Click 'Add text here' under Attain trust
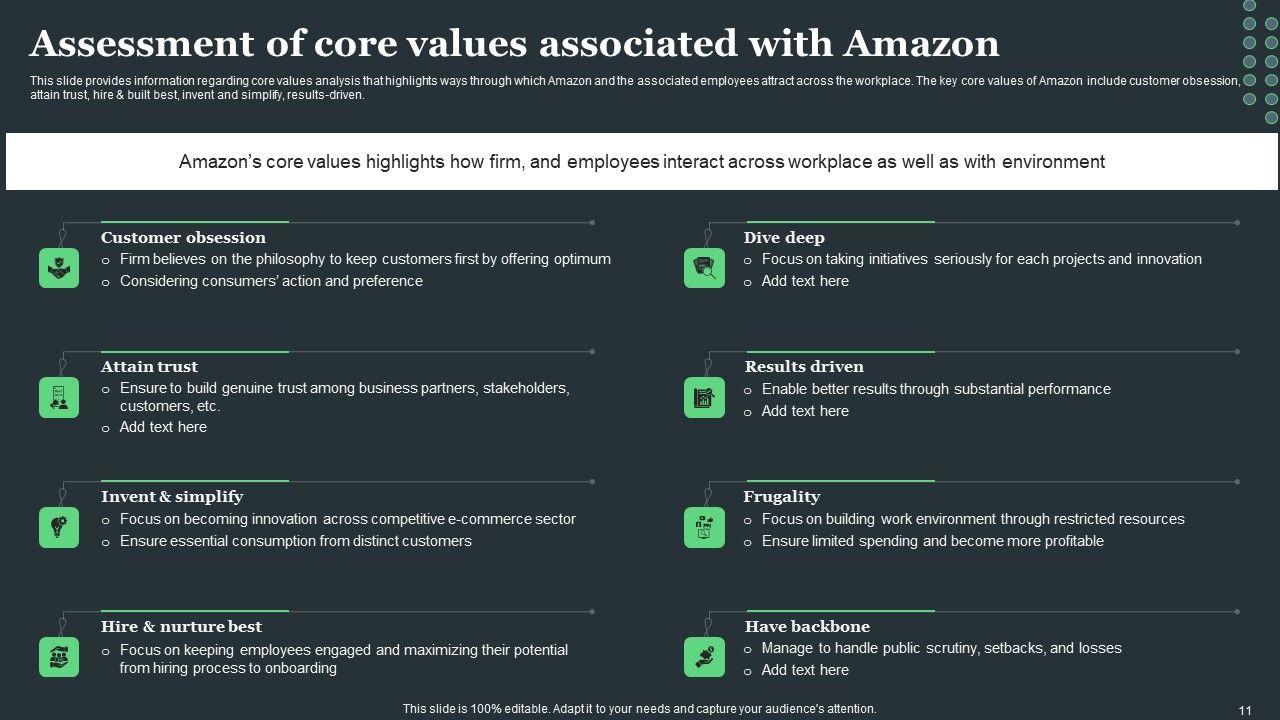This screenshot has height=720, width=1280. 163,427
